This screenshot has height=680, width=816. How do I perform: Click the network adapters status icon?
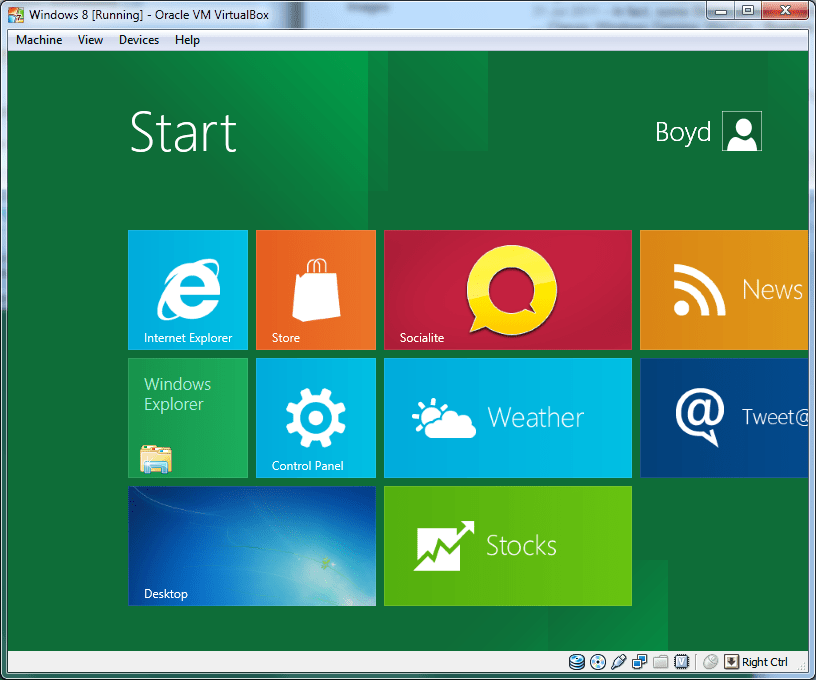point(640,662)
